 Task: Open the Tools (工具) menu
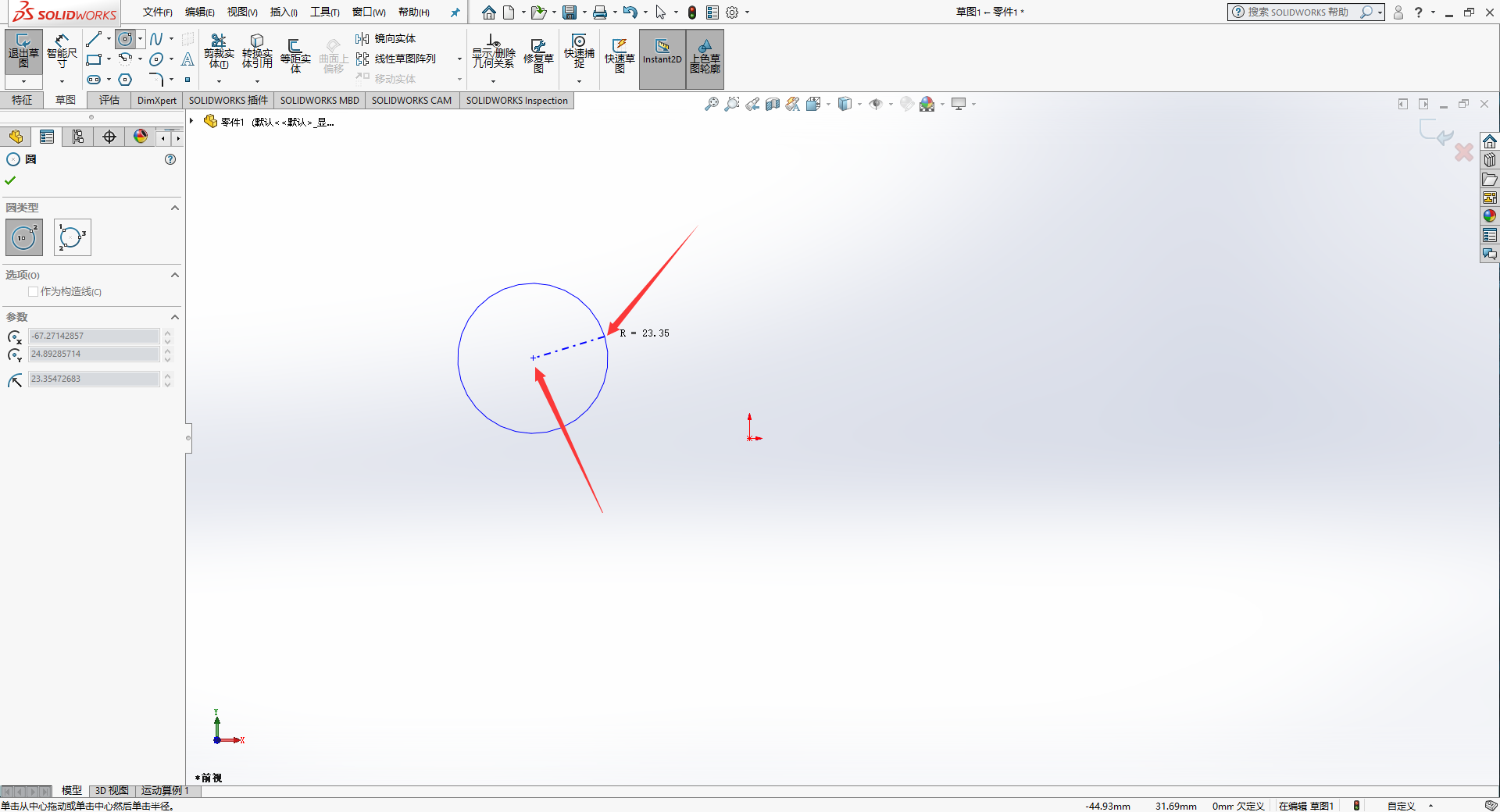point(324,12)
